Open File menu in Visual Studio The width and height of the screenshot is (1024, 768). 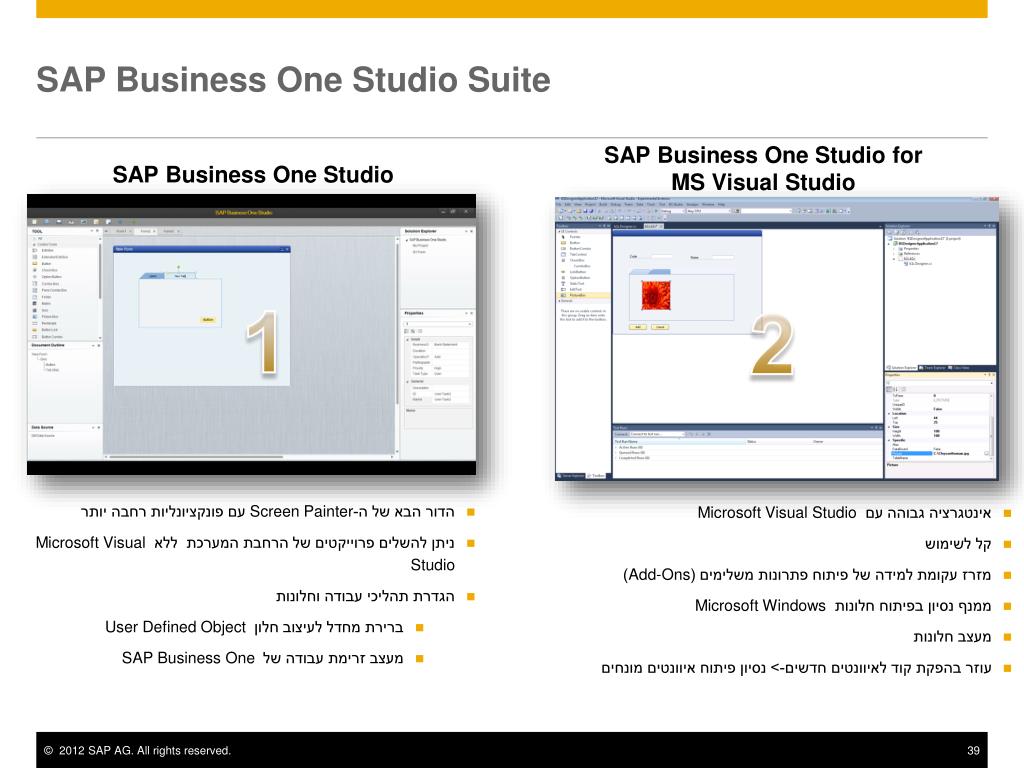pyautogui.click(x=559, y=204)
